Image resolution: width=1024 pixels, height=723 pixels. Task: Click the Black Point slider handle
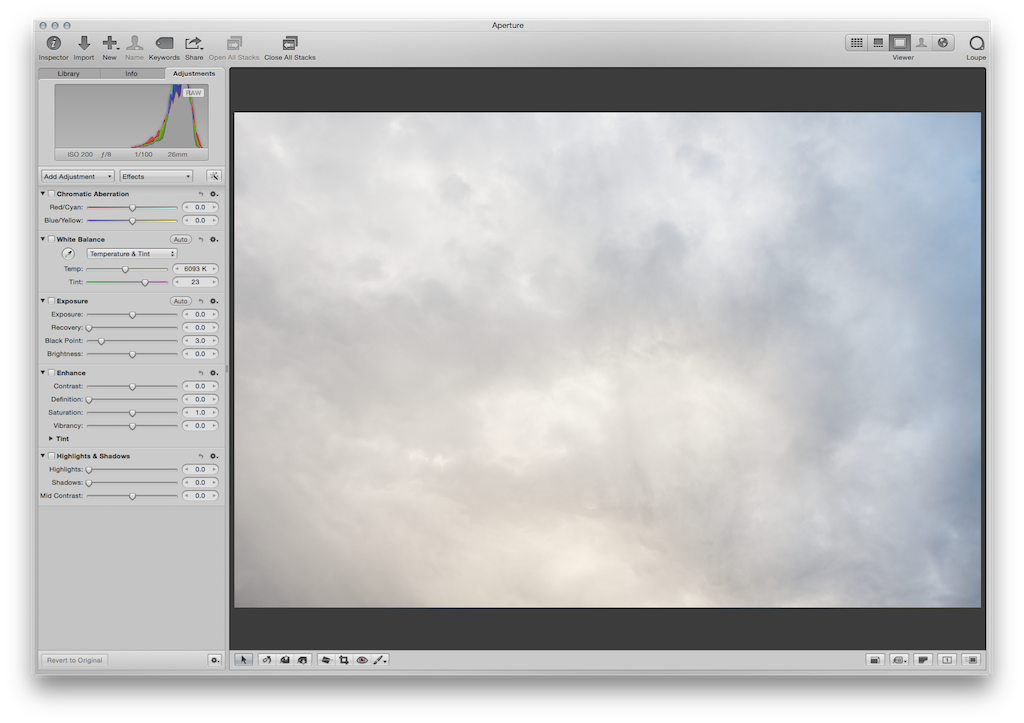(101, 341)
